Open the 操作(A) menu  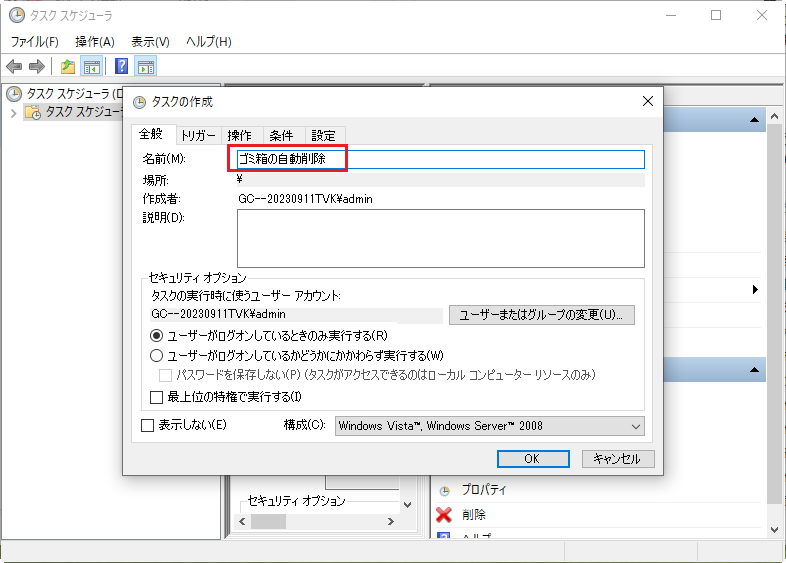tap(95, 42)
